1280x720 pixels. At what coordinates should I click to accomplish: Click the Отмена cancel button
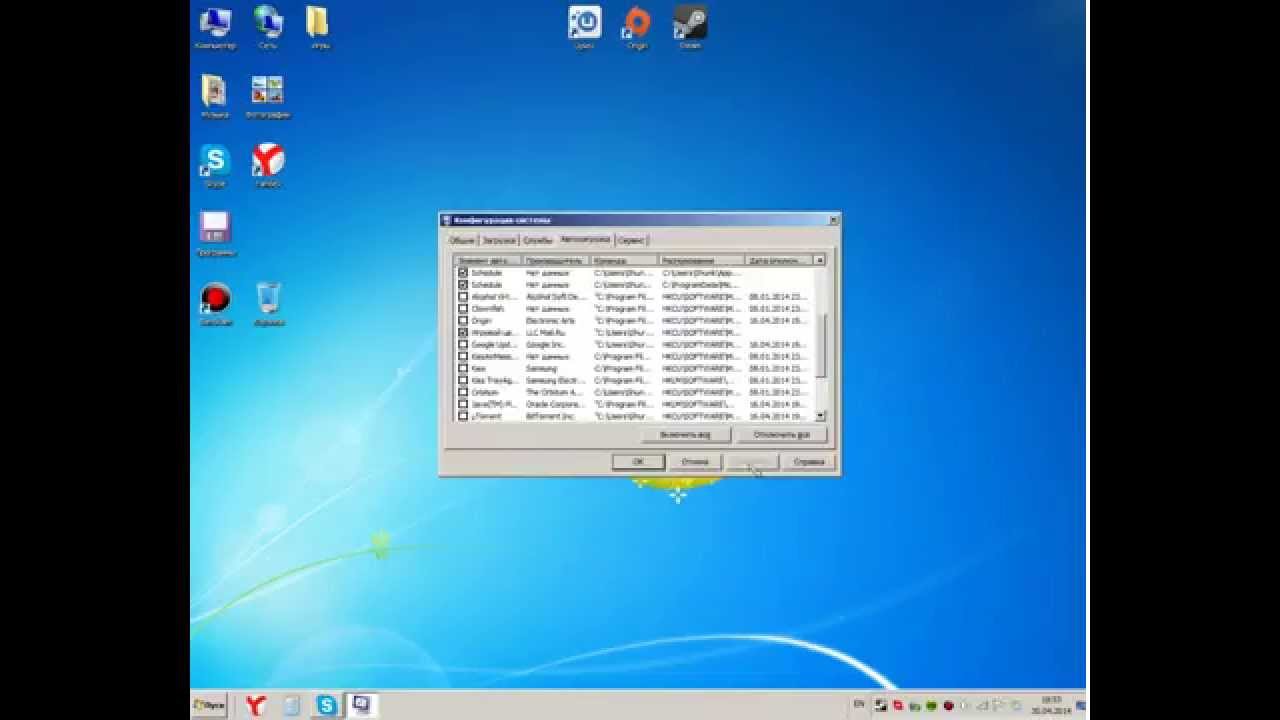tap(695, 462)
